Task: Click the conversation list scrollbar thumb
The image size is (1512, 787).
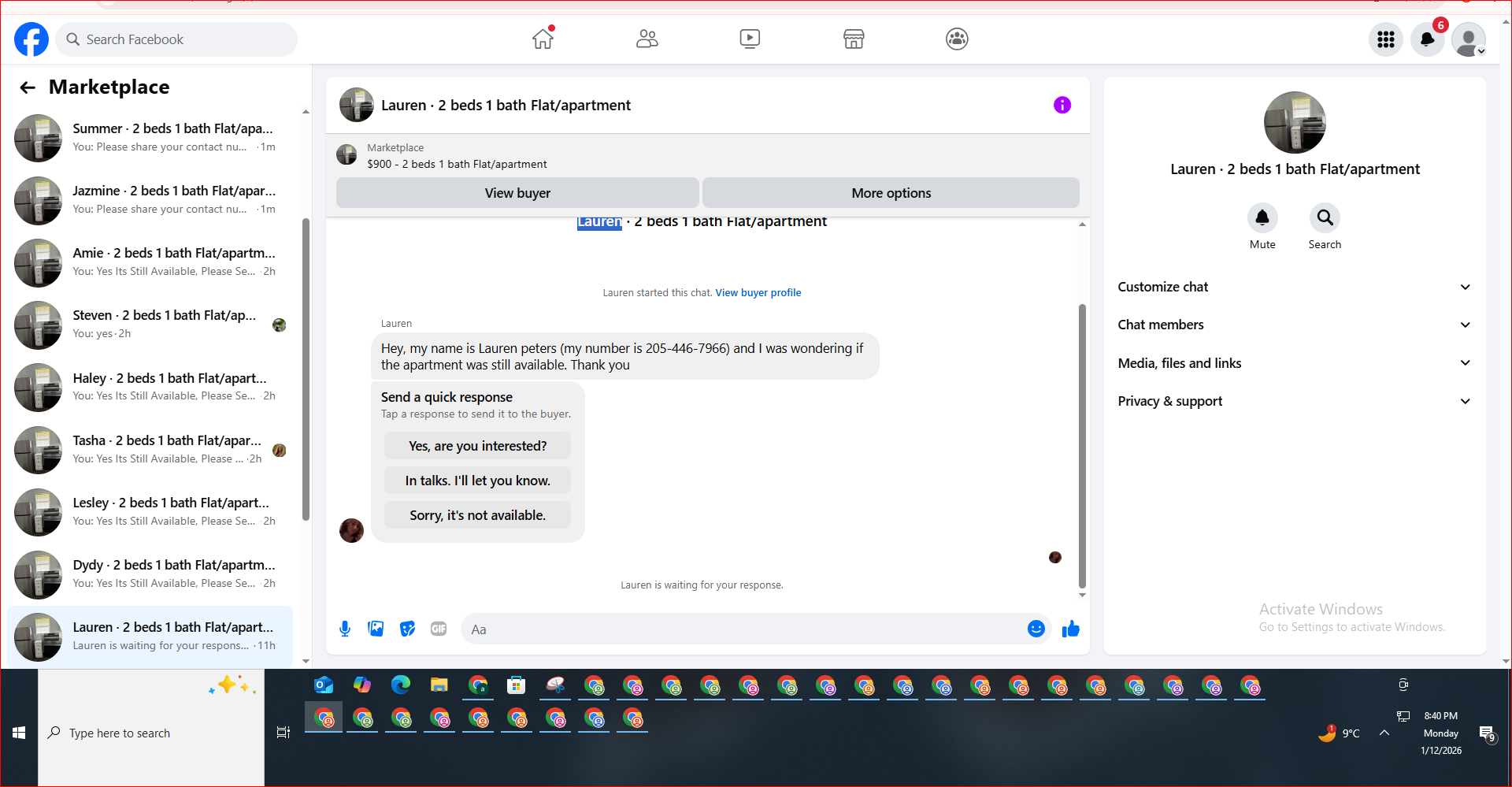Action: point(306,369)
